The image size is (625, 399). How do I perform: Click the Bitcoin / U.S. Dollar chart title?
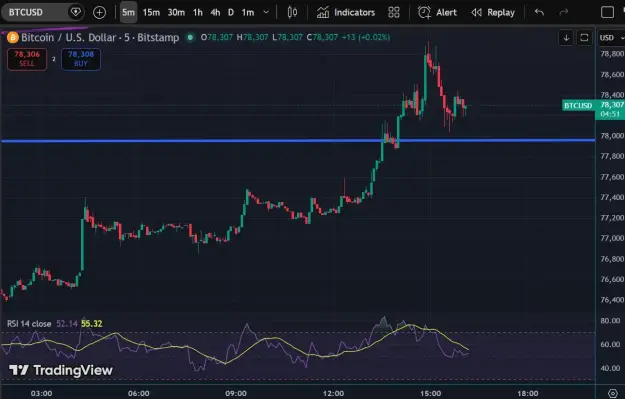point(100,37)
